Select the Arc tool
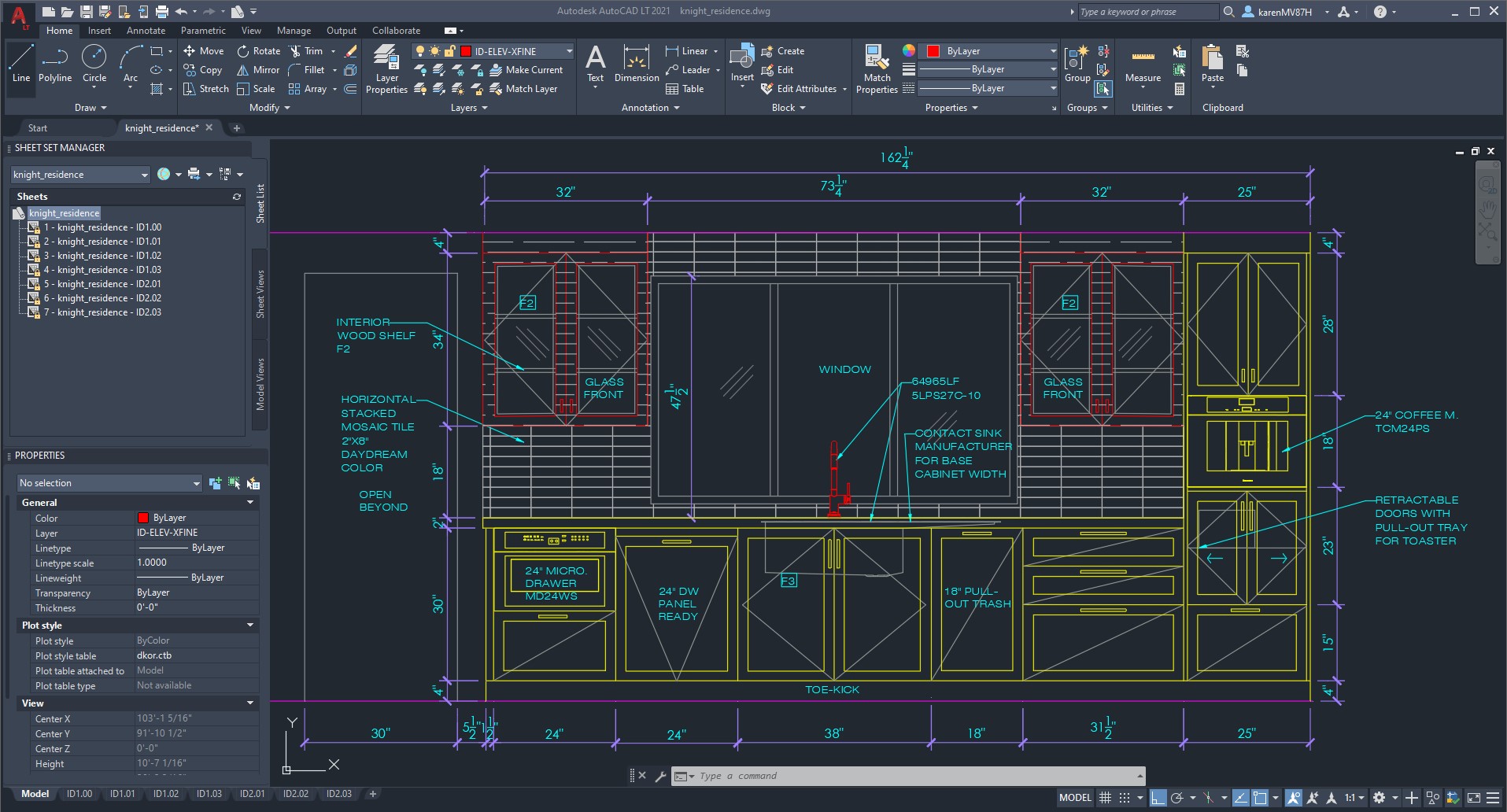Screen dimensions: 1507x812 pyautogui.click(x=131, y=65)
